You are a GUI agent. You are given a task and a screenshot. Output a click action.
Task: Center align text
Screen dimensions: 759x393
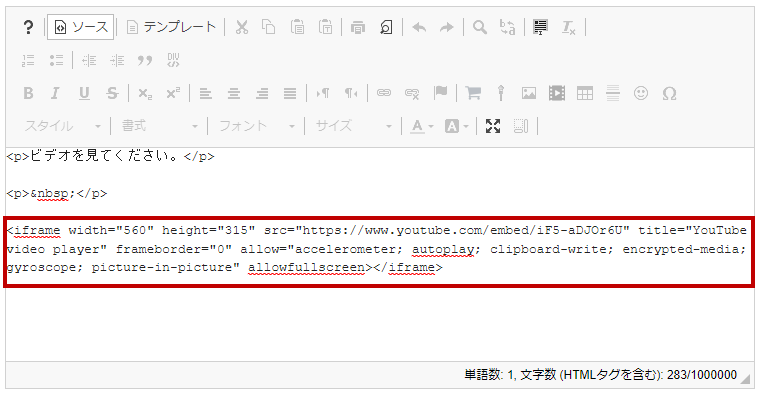coord(234,93)
